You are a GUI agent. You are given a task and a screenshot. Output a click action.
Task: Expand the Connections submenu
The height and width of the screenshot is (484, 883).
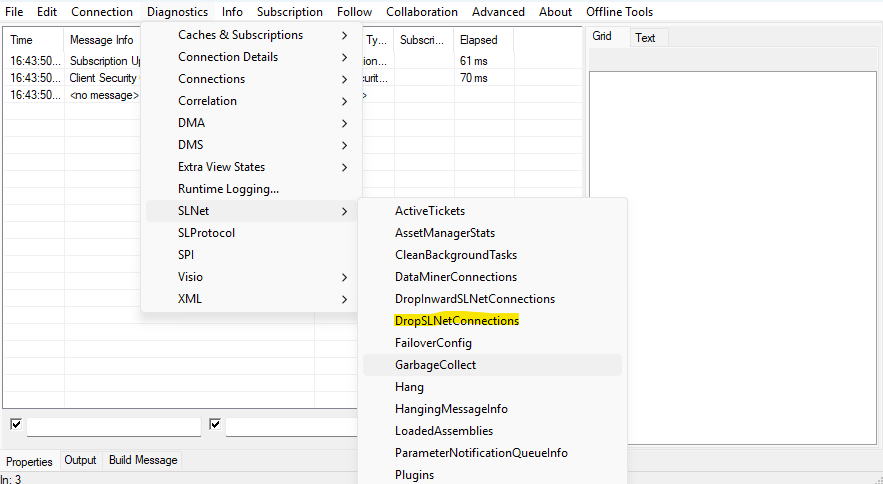pos(251,79)
